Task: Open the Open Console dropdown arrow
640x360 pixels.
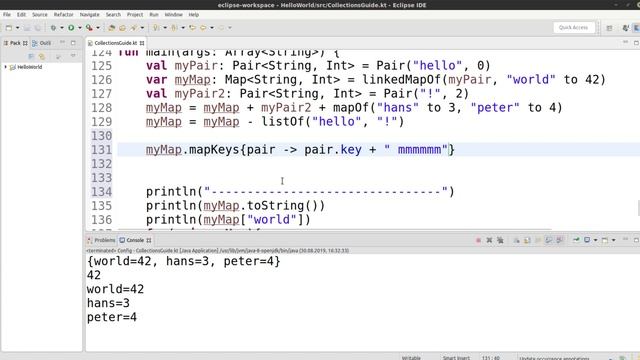Action: coord(613,240)
